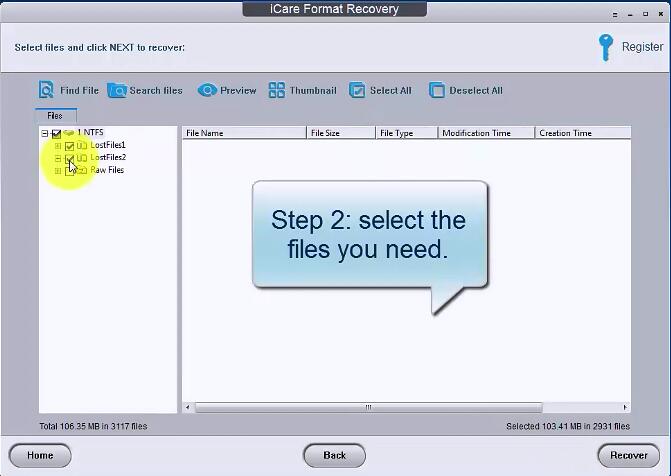Screen dimensions: 671x476
Task: Click the Deselect All label
Action: click(475, 90)
